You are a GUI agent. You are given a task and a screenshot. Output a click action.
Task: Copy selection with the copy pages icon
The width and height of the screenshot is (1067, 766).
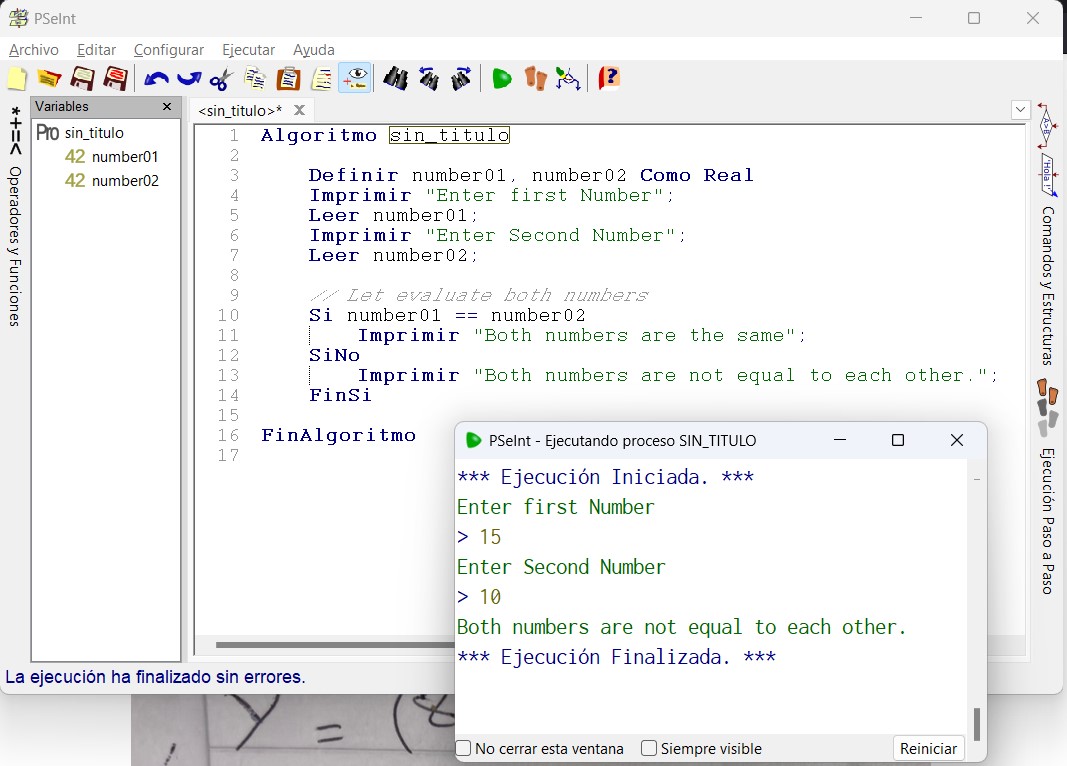point(255,79)
